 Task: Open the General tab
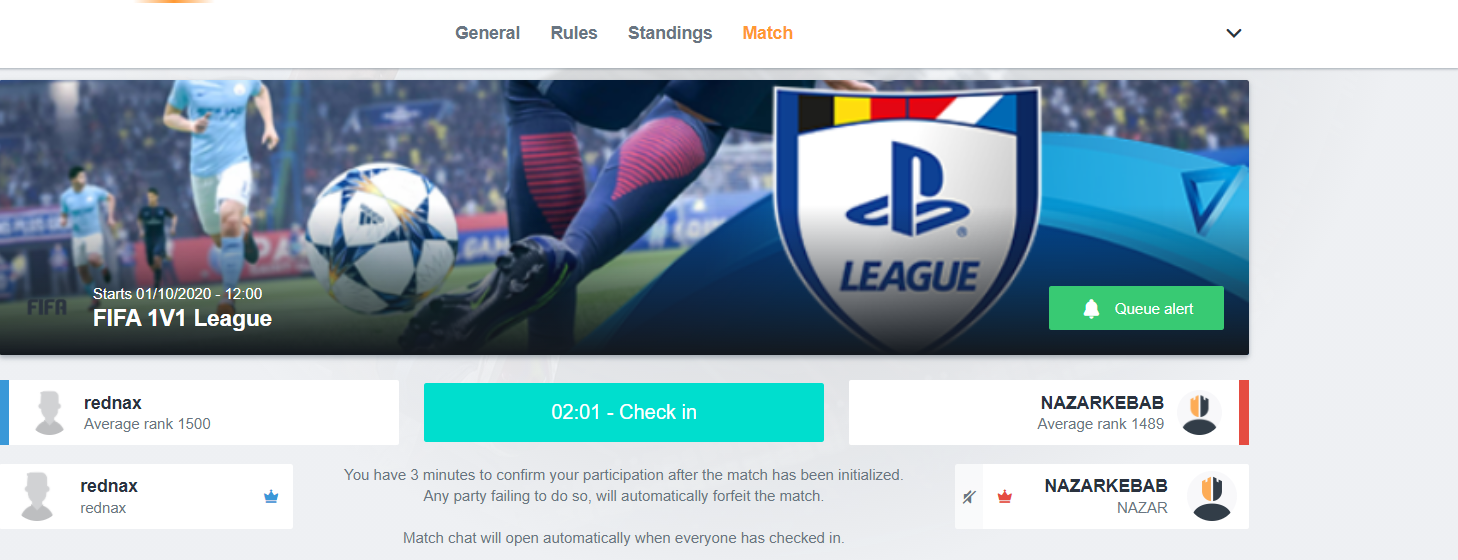(487, 33)
